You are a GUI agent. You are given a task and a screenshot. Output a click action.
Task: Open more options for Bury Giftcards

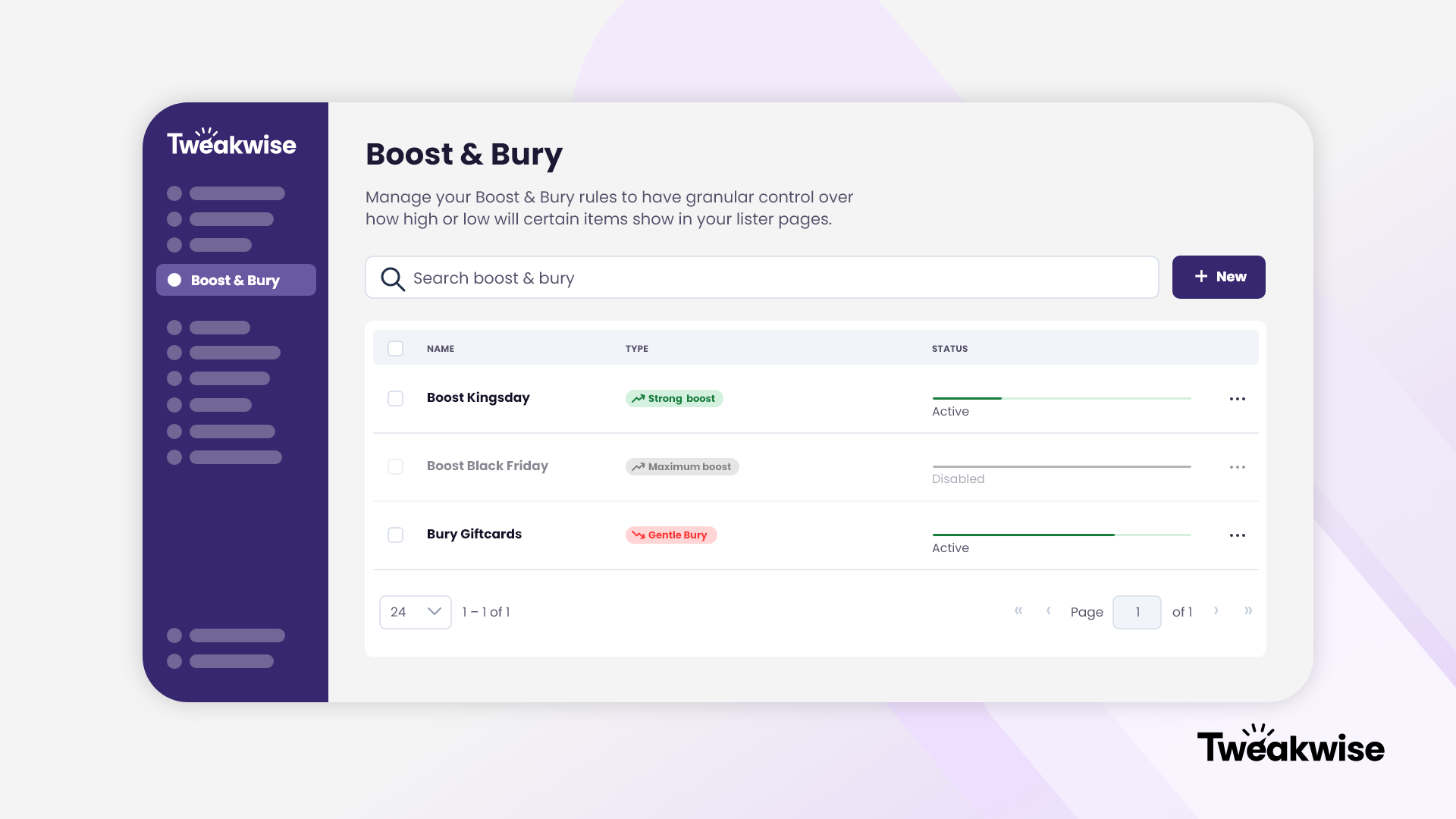tap(1238, 535)
